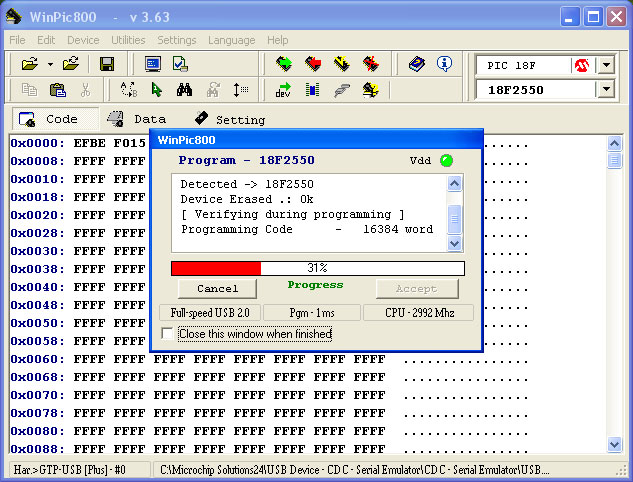Switch to the Data tab
Screen dimensions: 633x482
(136, 119)
